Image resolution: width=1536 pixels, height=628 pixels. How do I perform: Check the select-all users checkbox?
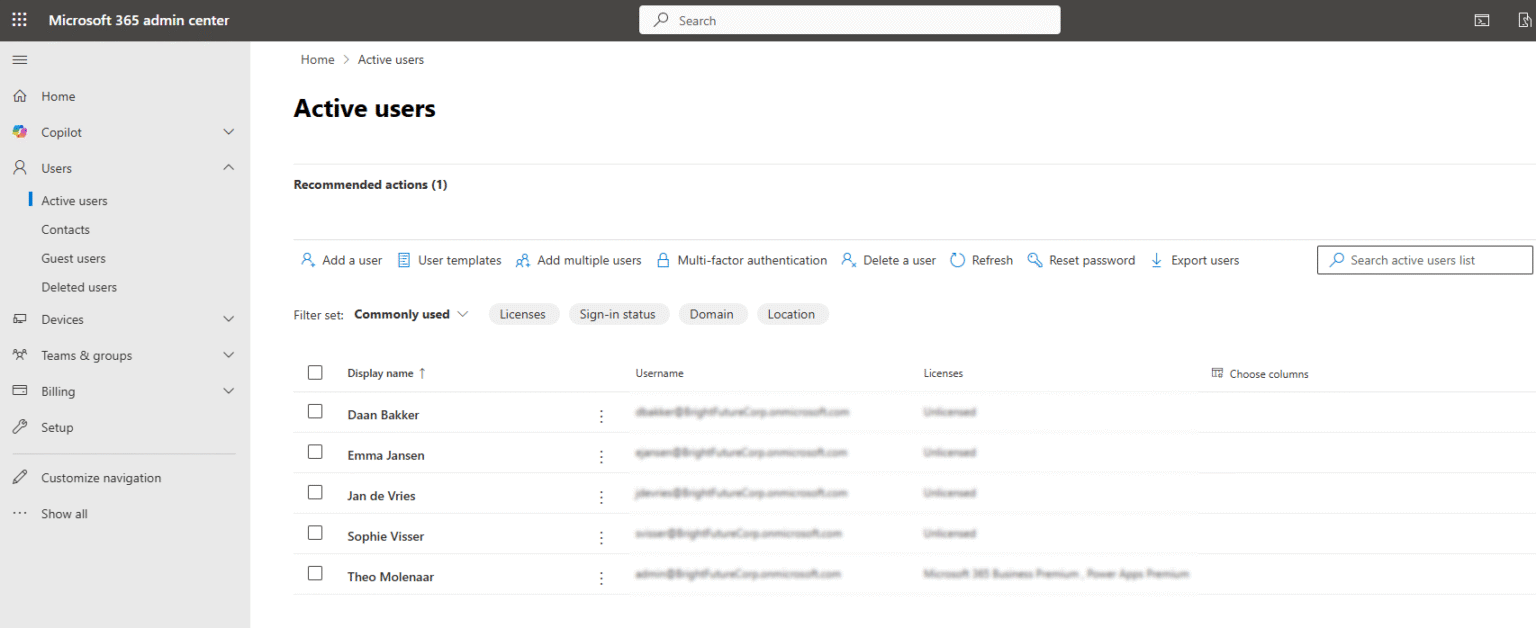315,371
